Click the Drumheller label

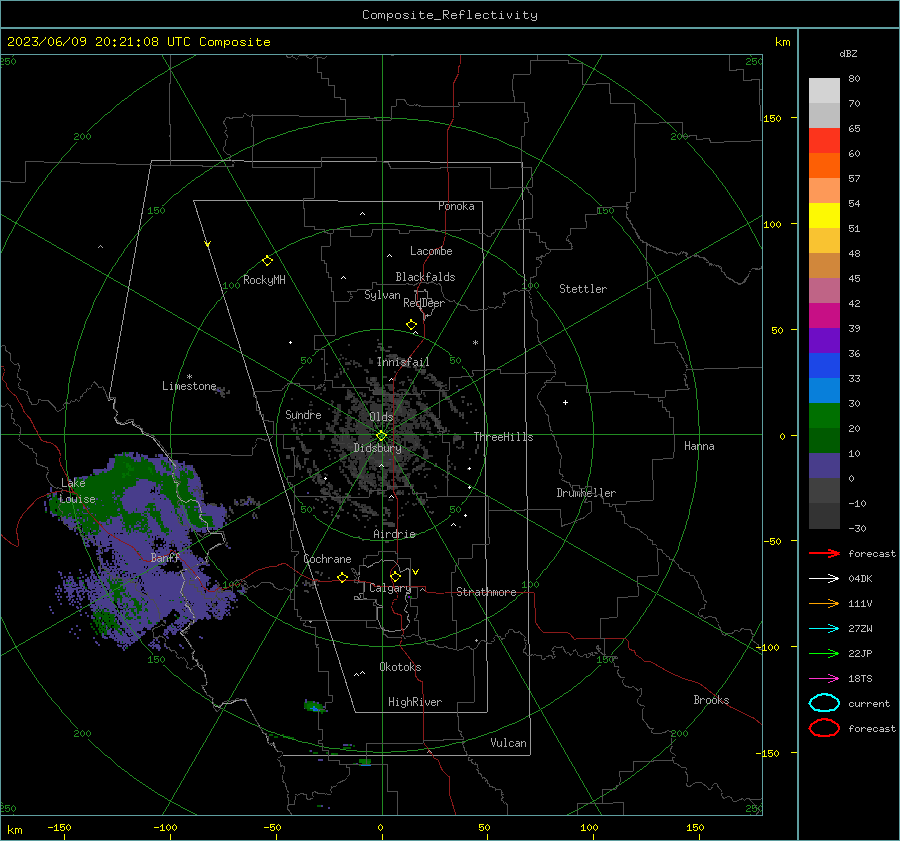coord(586,493)
